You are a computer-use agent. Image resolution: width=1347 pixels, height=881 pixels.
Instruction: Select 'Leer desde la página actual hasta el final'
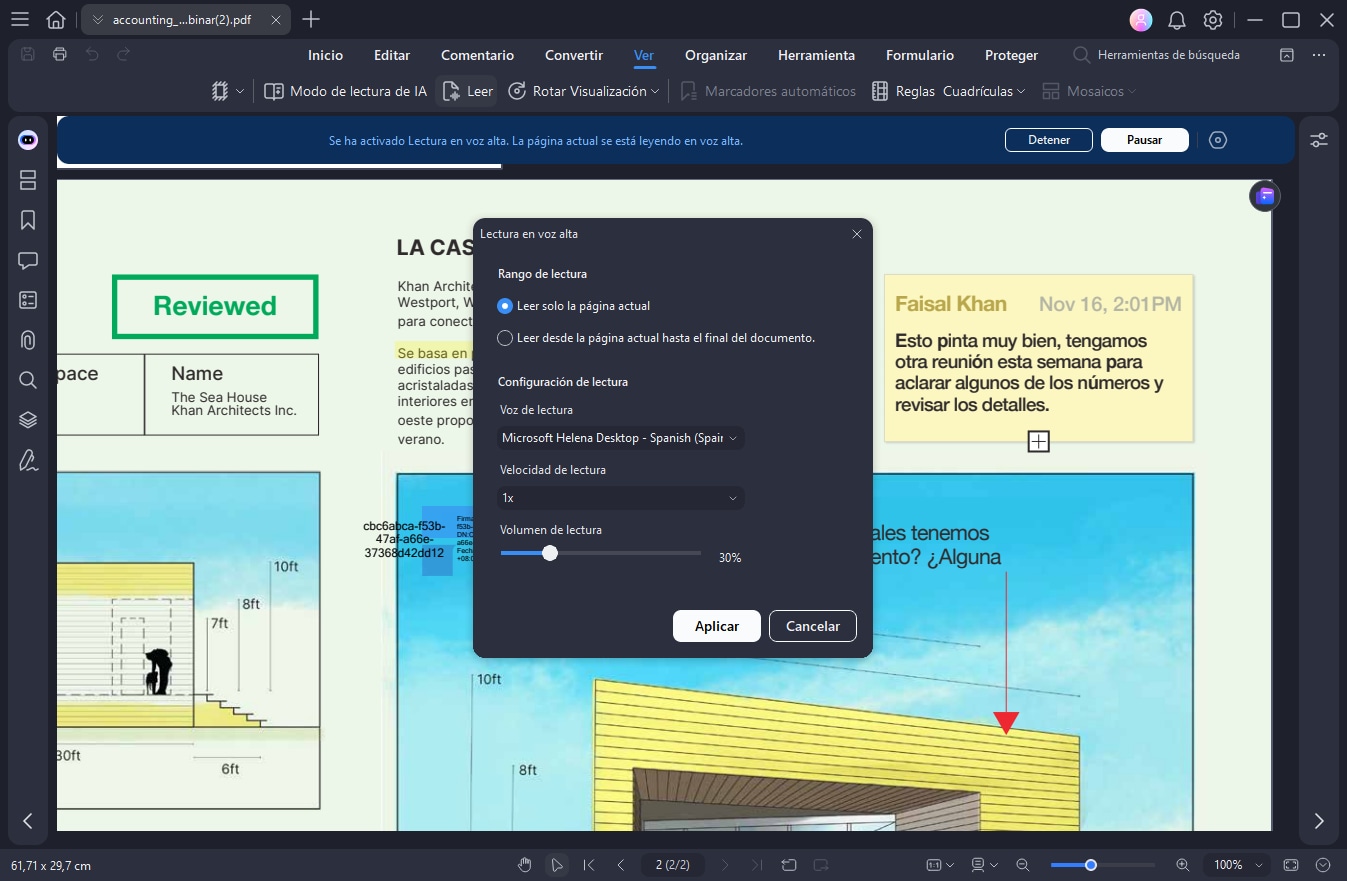pyautogui.click(x=656, y=338)
